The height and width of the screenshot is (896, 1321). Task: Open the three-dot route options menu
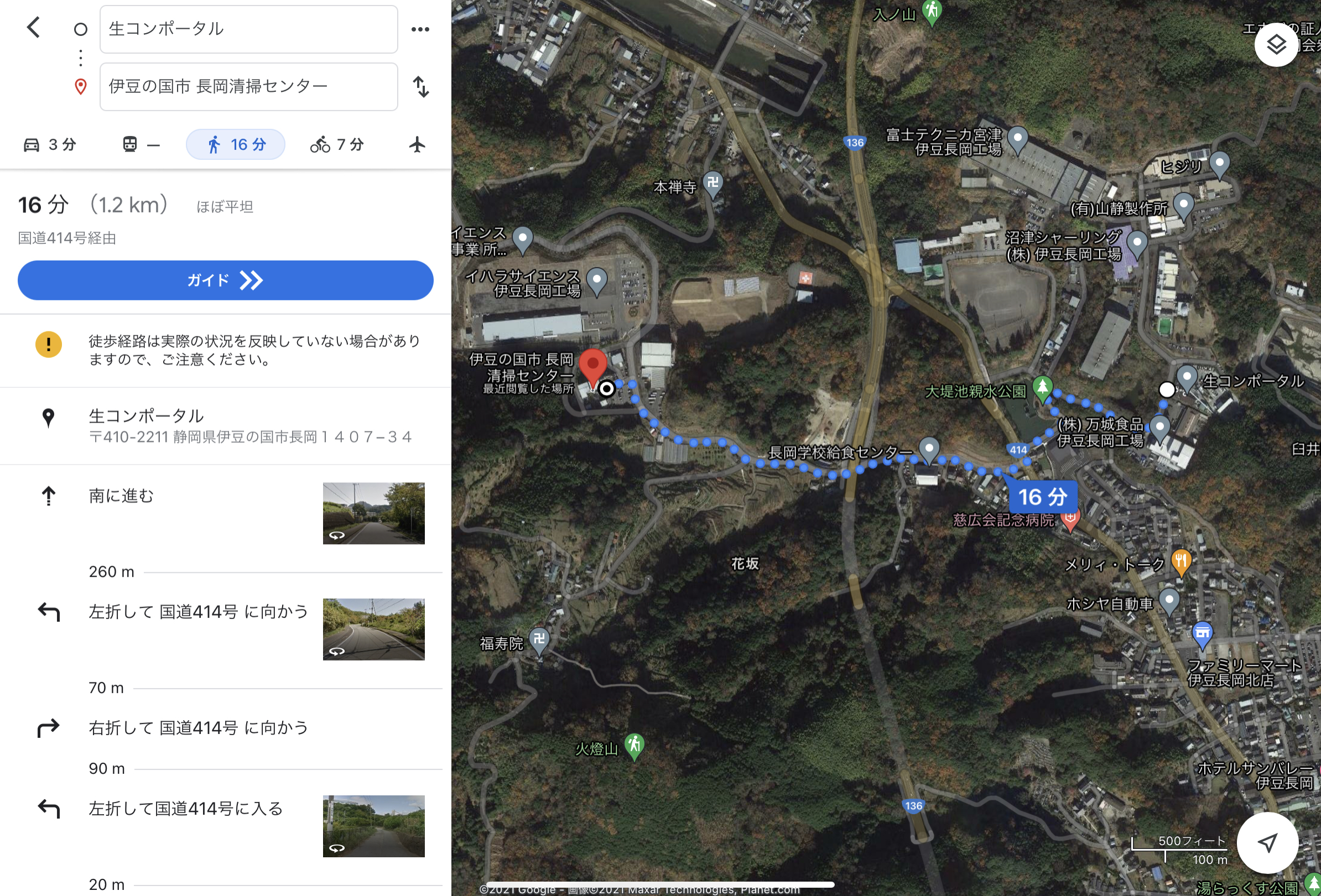420,29
